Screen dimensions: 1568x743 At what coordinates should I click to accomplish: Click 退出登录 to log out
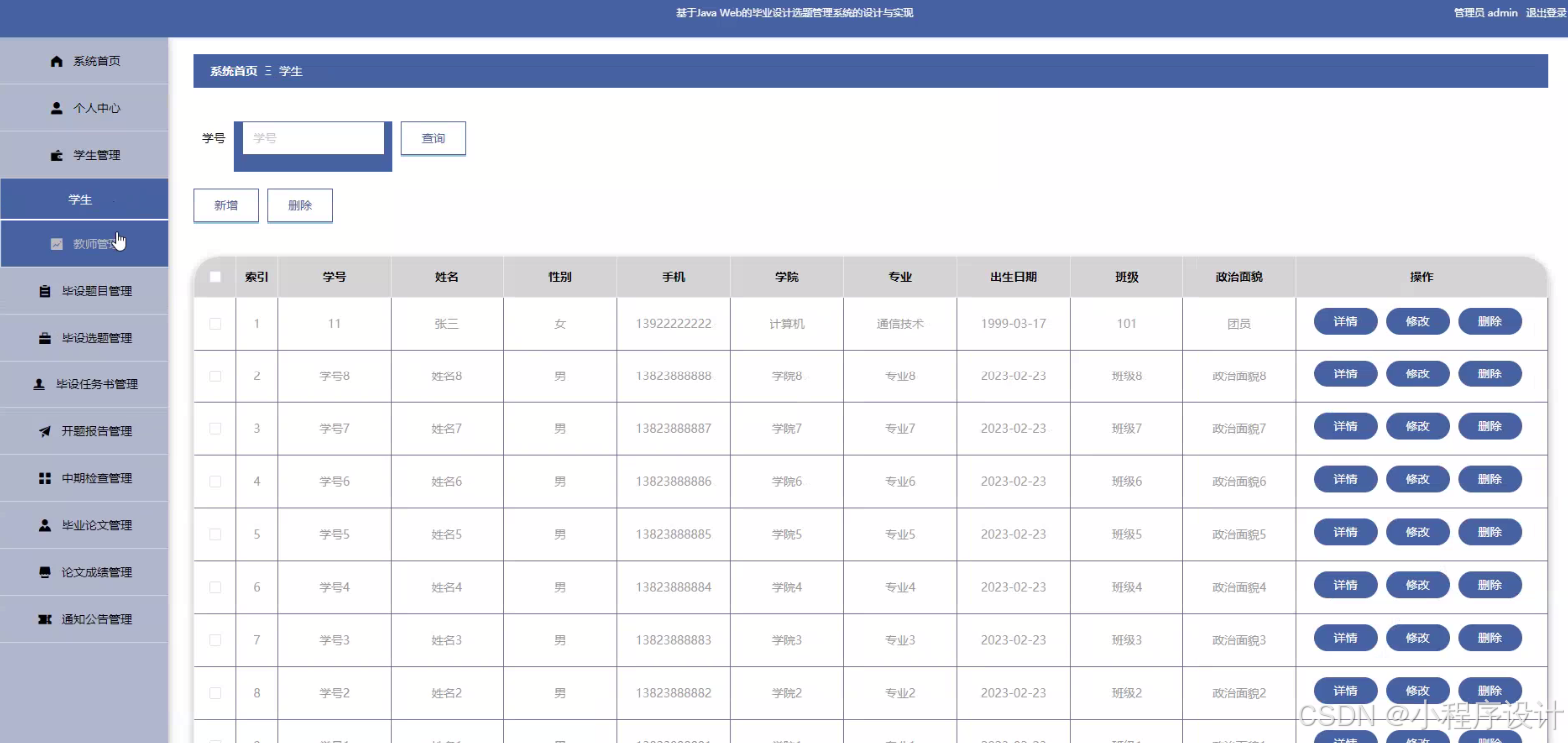click(1546, 13)
